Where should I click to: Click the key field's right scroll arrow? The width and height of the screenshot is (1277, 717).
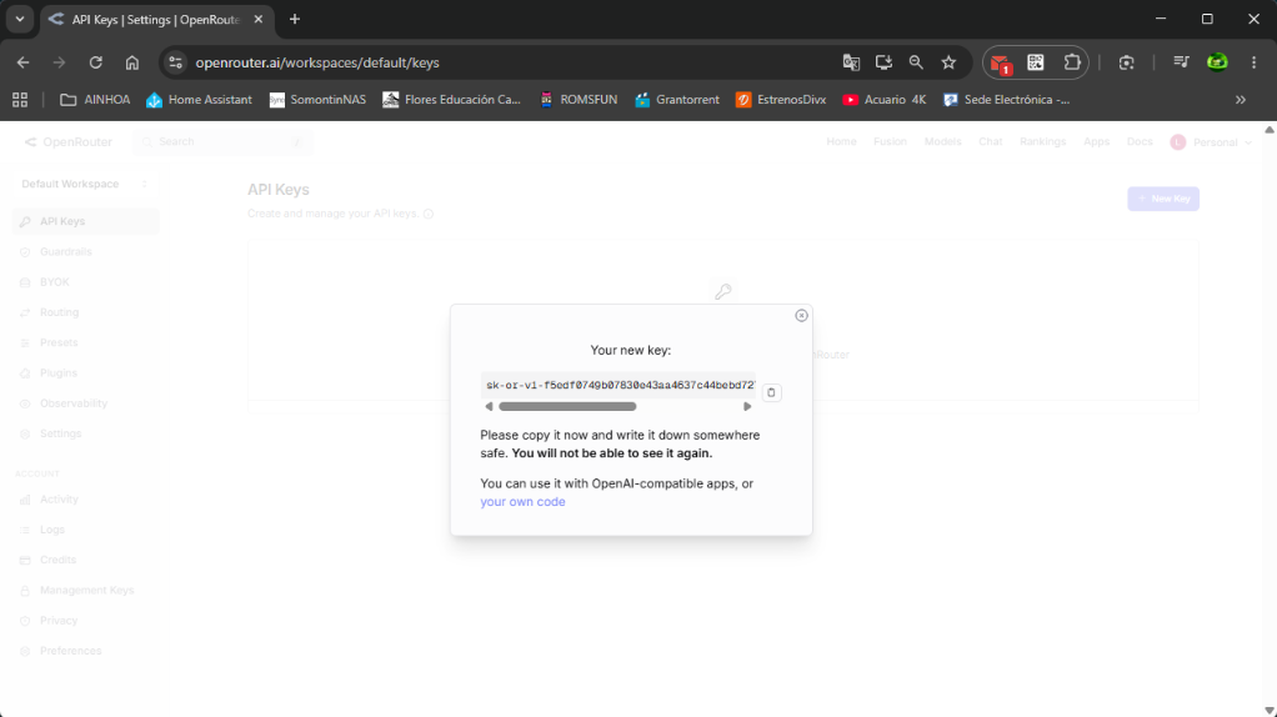point(747,407)
